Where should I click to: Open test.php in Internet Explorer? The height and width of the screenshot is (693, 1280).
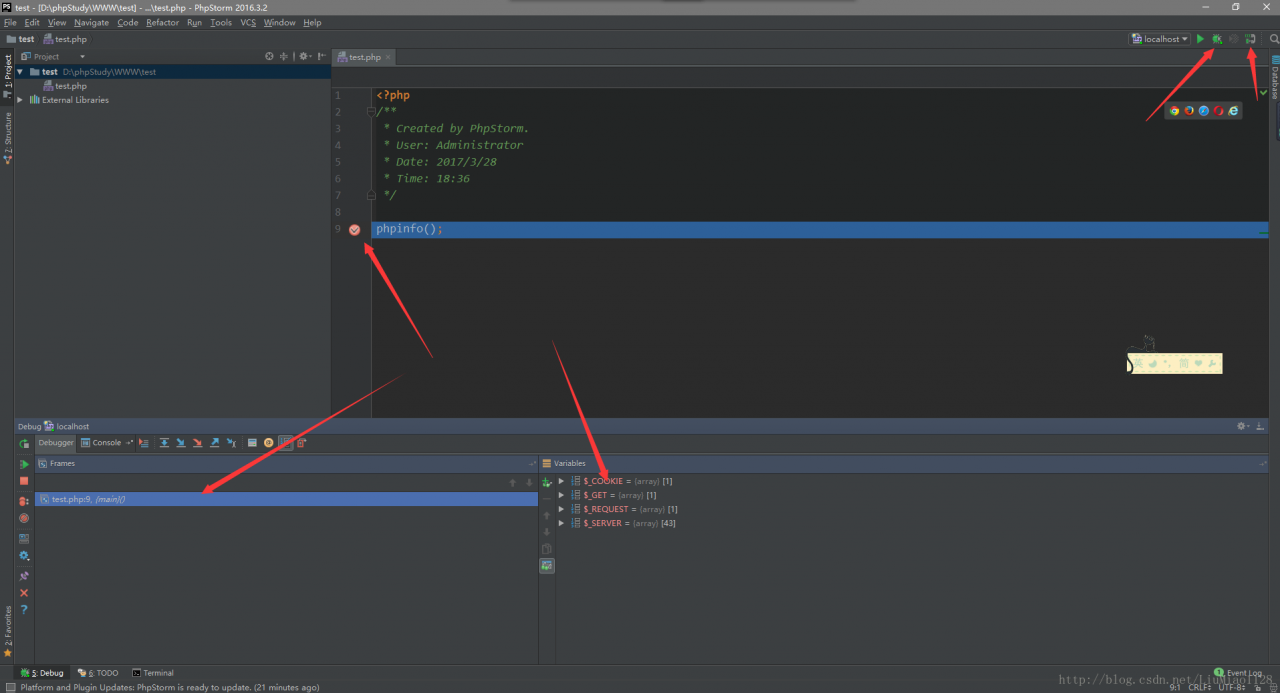(x=1233, y=111)
